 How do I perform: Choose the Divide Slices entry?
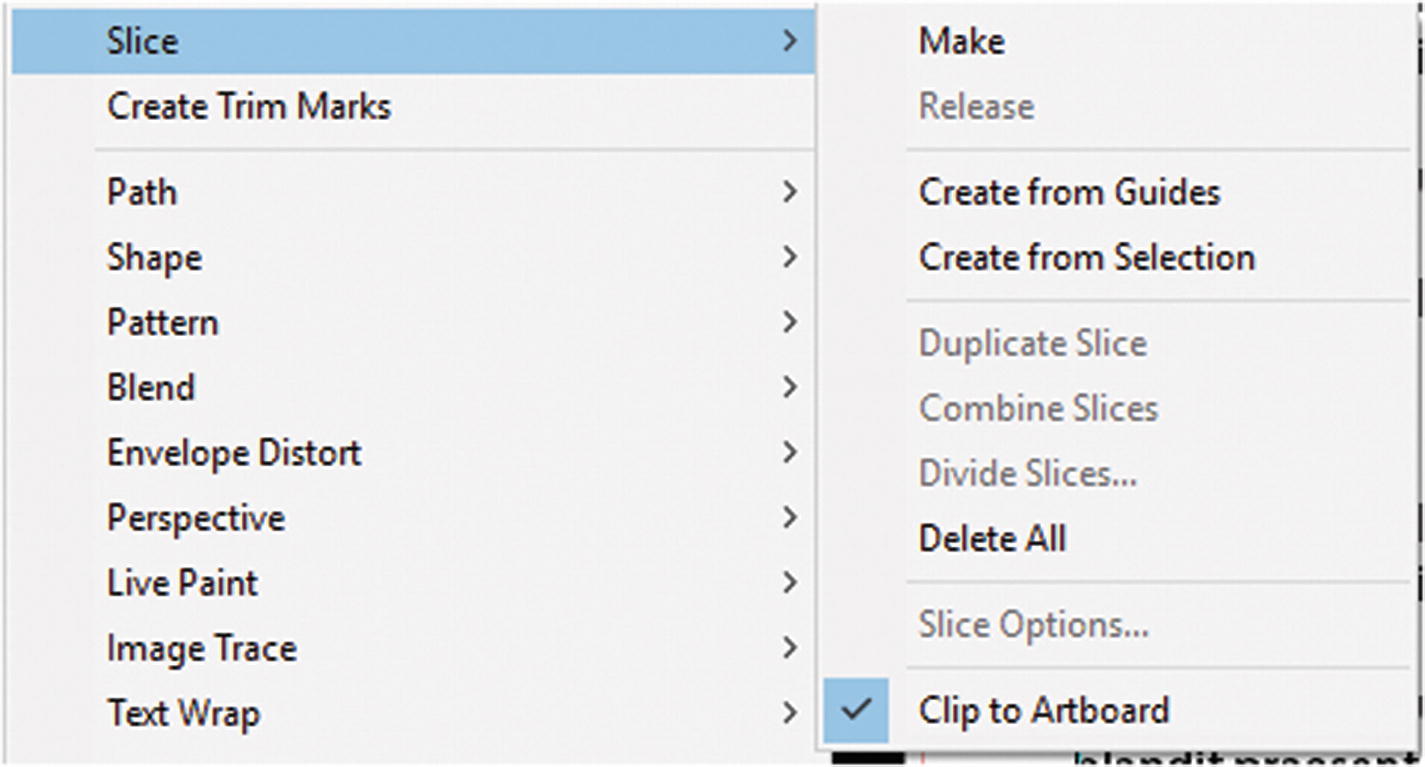[1027, 473]
